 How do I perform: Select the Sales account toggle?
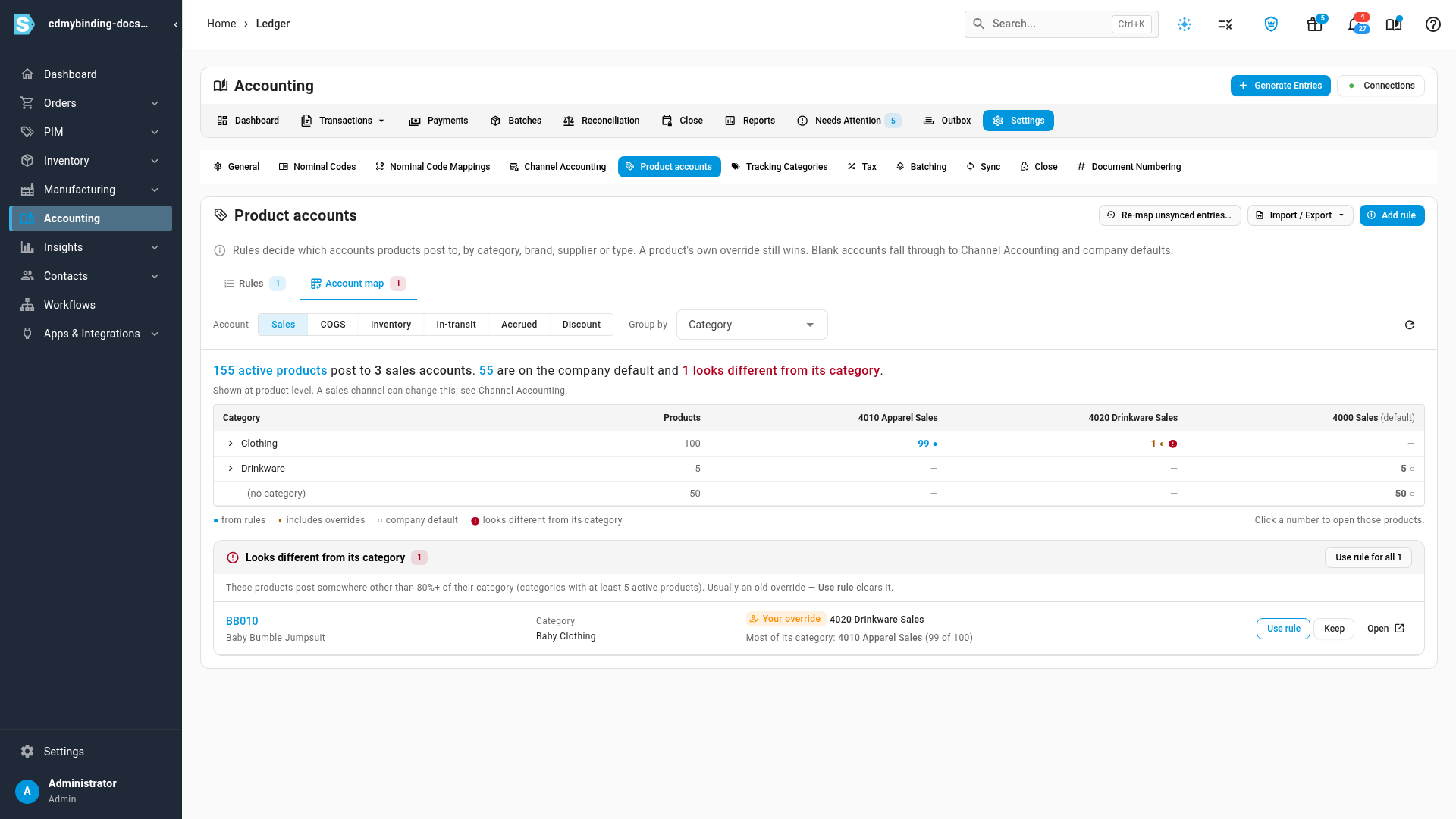pyautogui.click(x=283, y=325)
